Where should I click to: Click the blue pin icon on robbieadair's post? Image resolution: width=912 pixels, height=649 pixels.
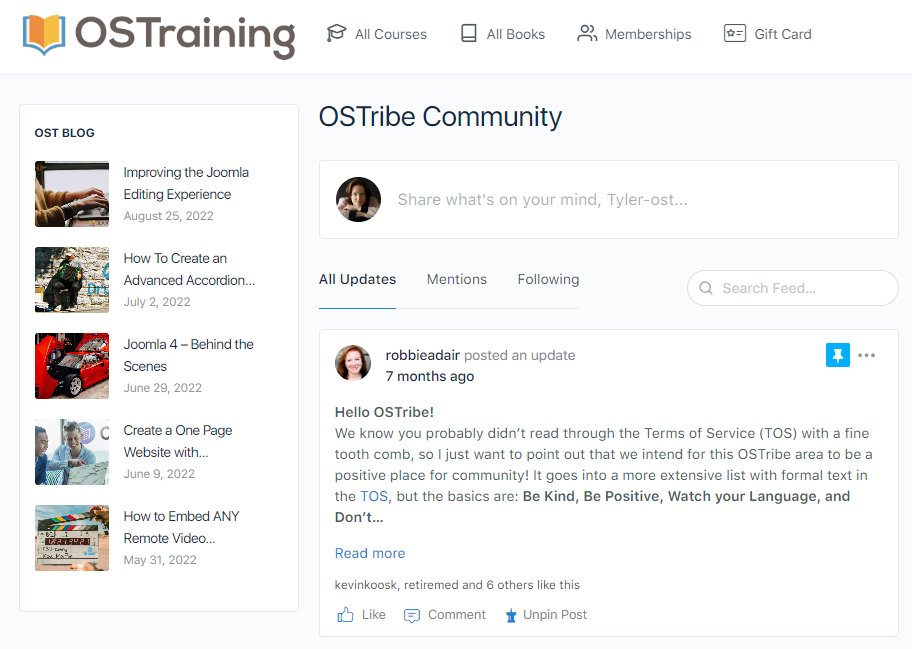pos(838,355)
